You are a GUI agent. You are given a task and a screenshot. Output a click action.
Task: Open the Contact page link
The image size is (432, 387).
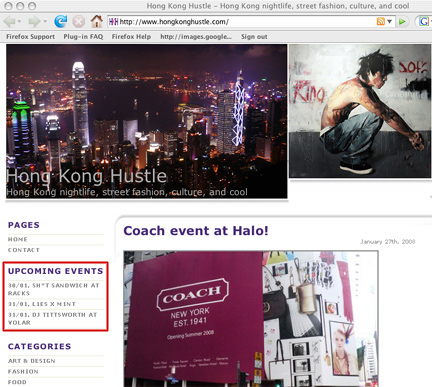click(24, 250)
